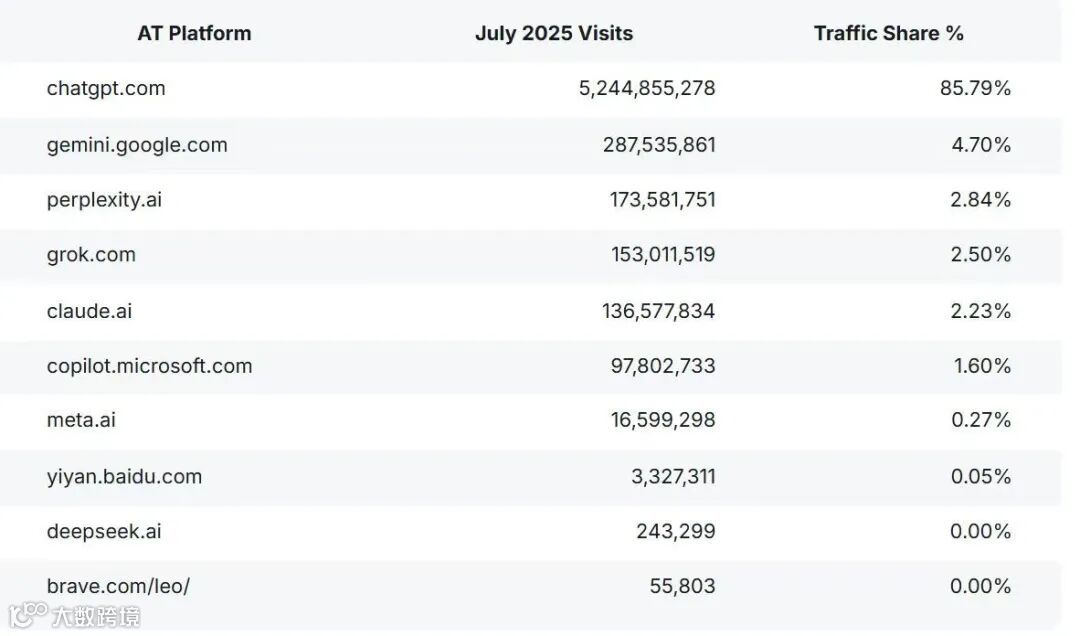Click the AT Platform column header
This screenshot has height=636, width=1080.
point(194,33)
